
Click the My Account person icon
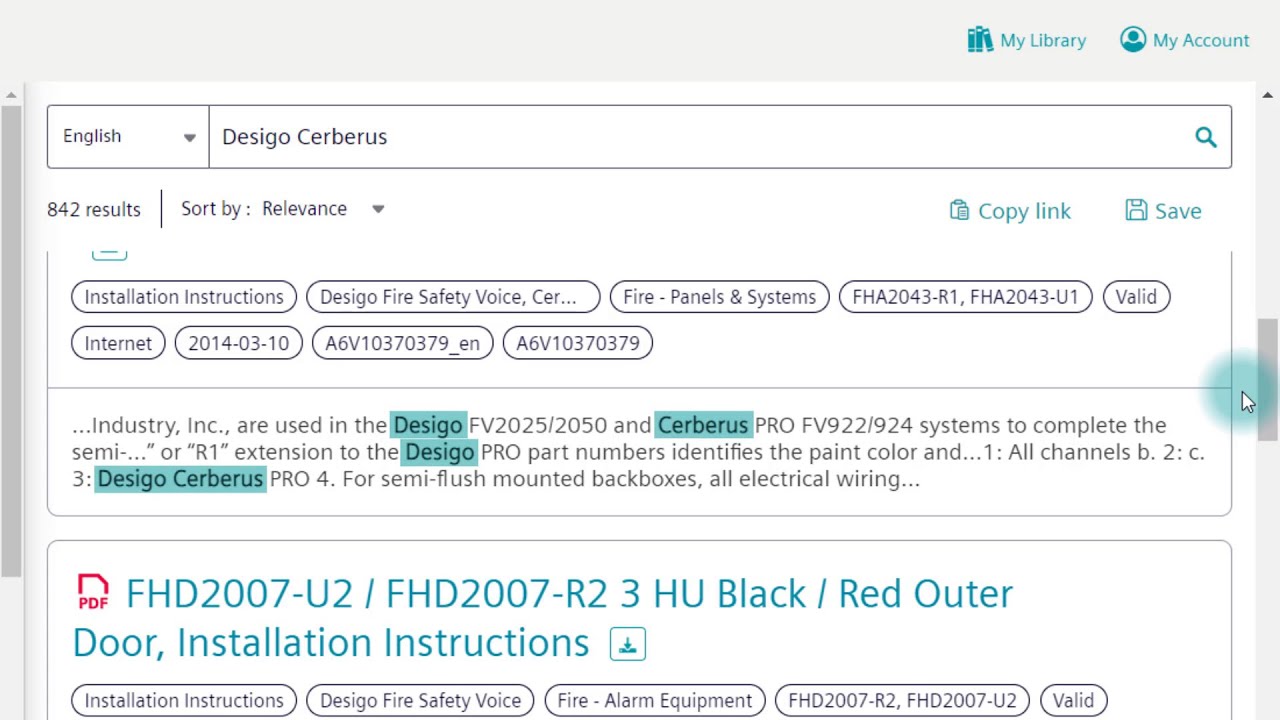pos(1133,39)
